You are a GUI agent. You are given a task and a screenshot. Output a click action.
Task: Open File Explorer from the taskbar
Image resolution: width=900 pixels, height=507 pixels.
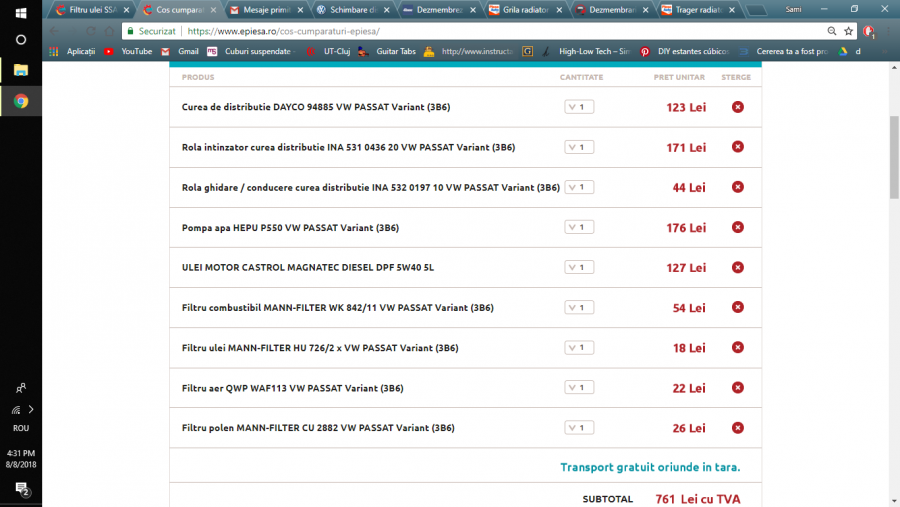point(21,70)
